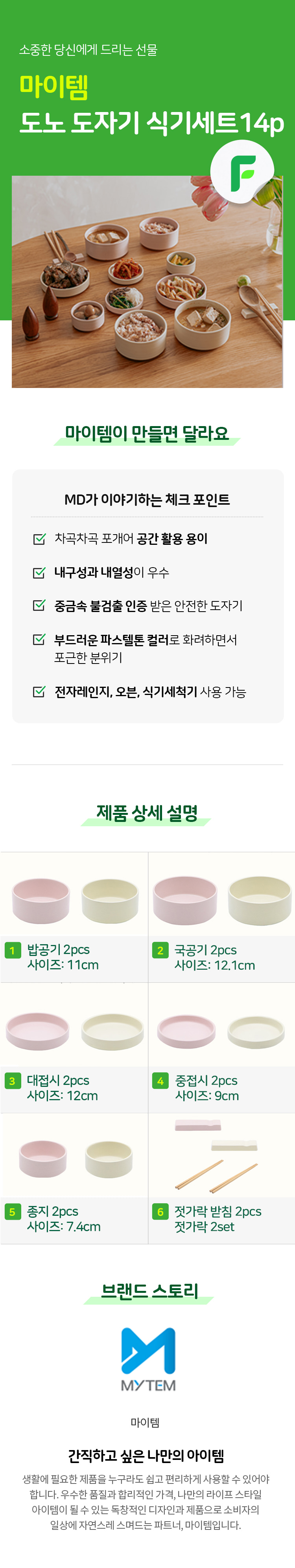
Task: Click the green number 6 badge
Action: coord(160,1212)
